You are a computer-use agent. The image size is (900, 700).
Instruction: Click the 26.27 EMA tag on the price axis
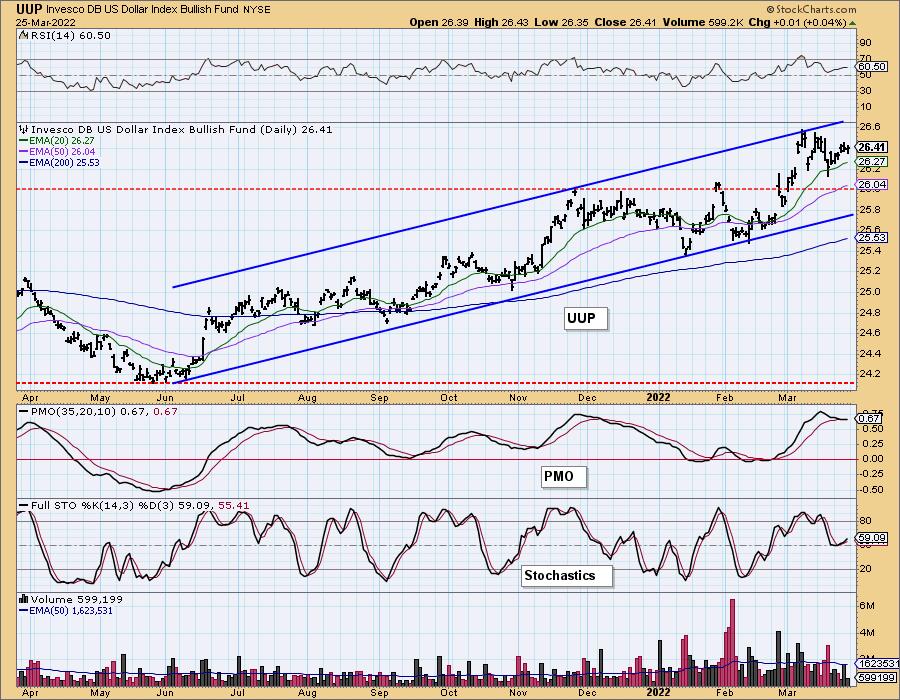872,162
